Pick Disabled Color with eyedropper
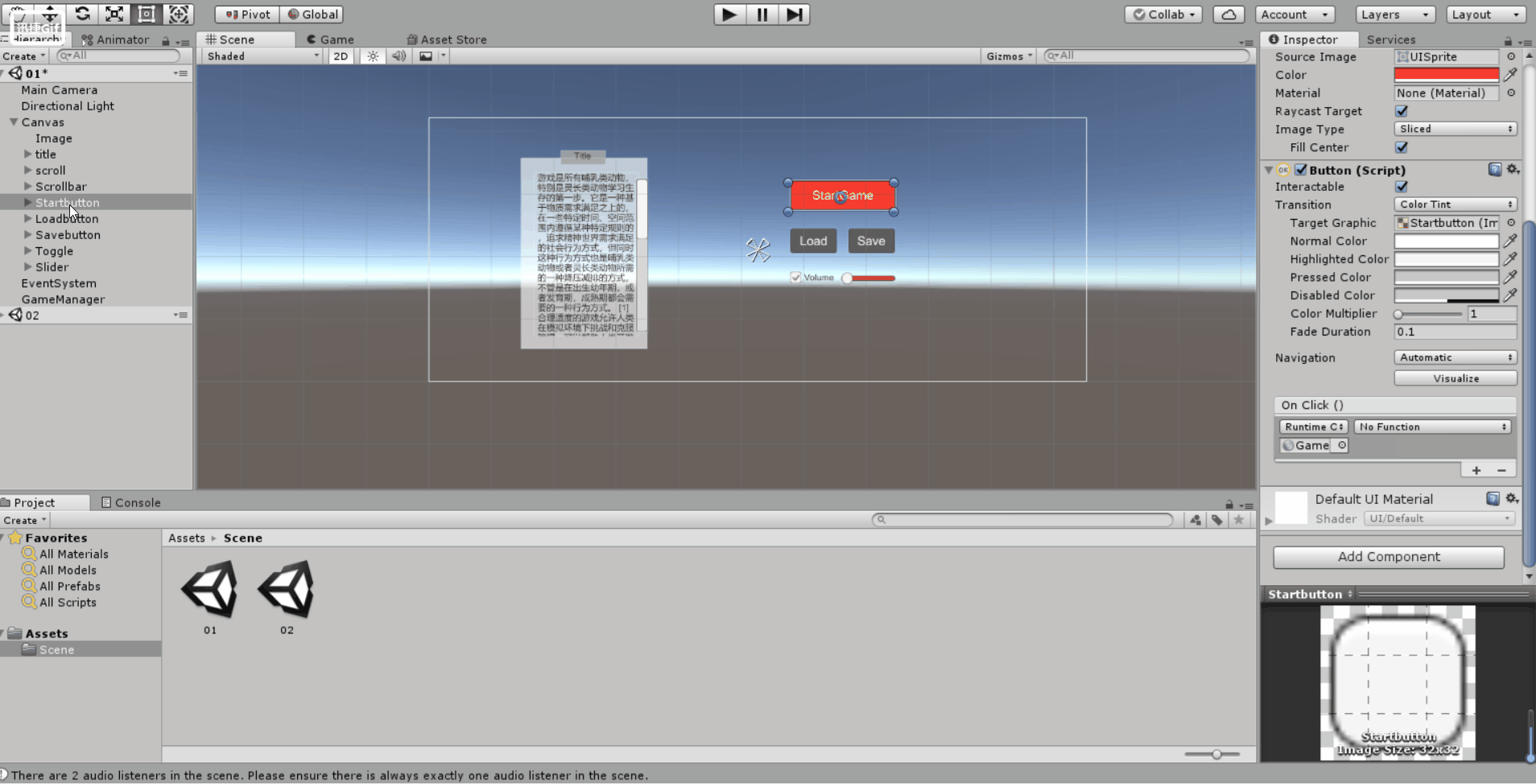 coord(1510,295)
